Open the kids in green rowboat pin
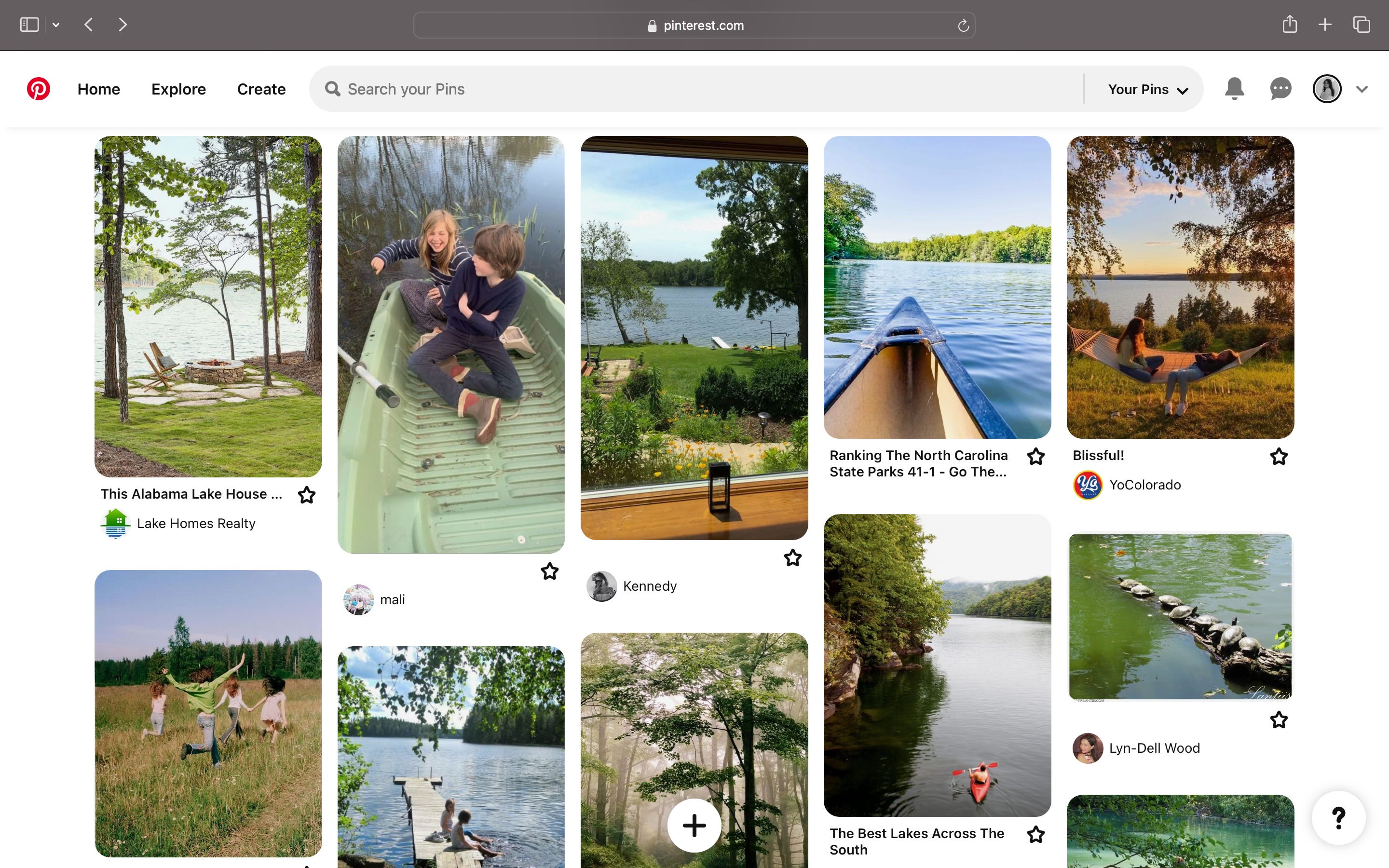 coord(451,344)
